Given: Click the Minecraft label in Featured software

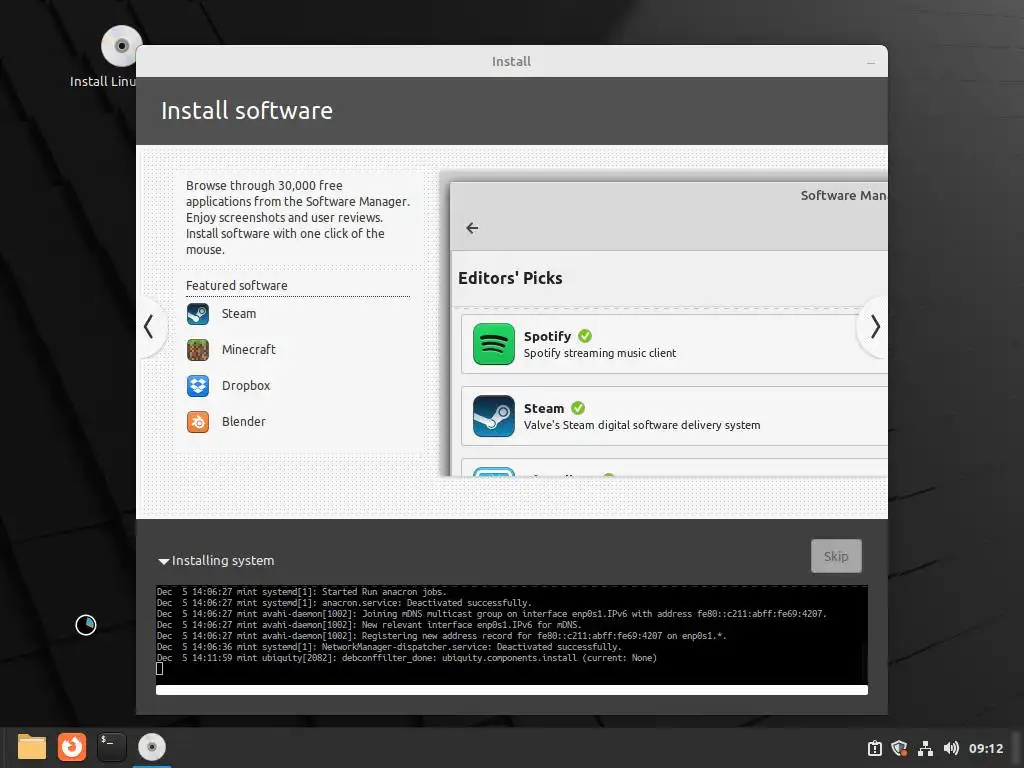Looking at the screenshot, I should click(x=249, y=349).
